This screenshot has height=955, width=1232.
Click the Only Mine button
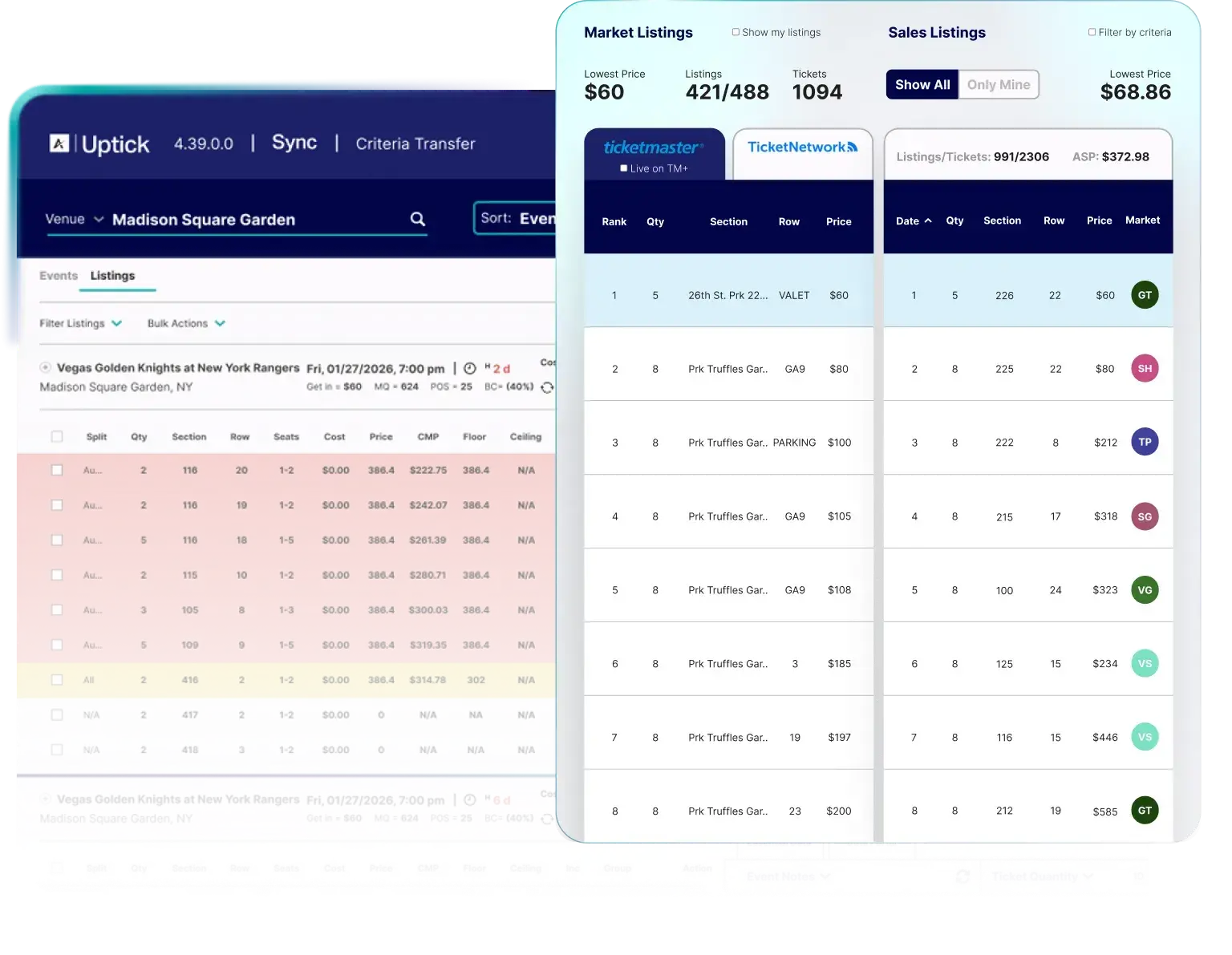(998, 84)
